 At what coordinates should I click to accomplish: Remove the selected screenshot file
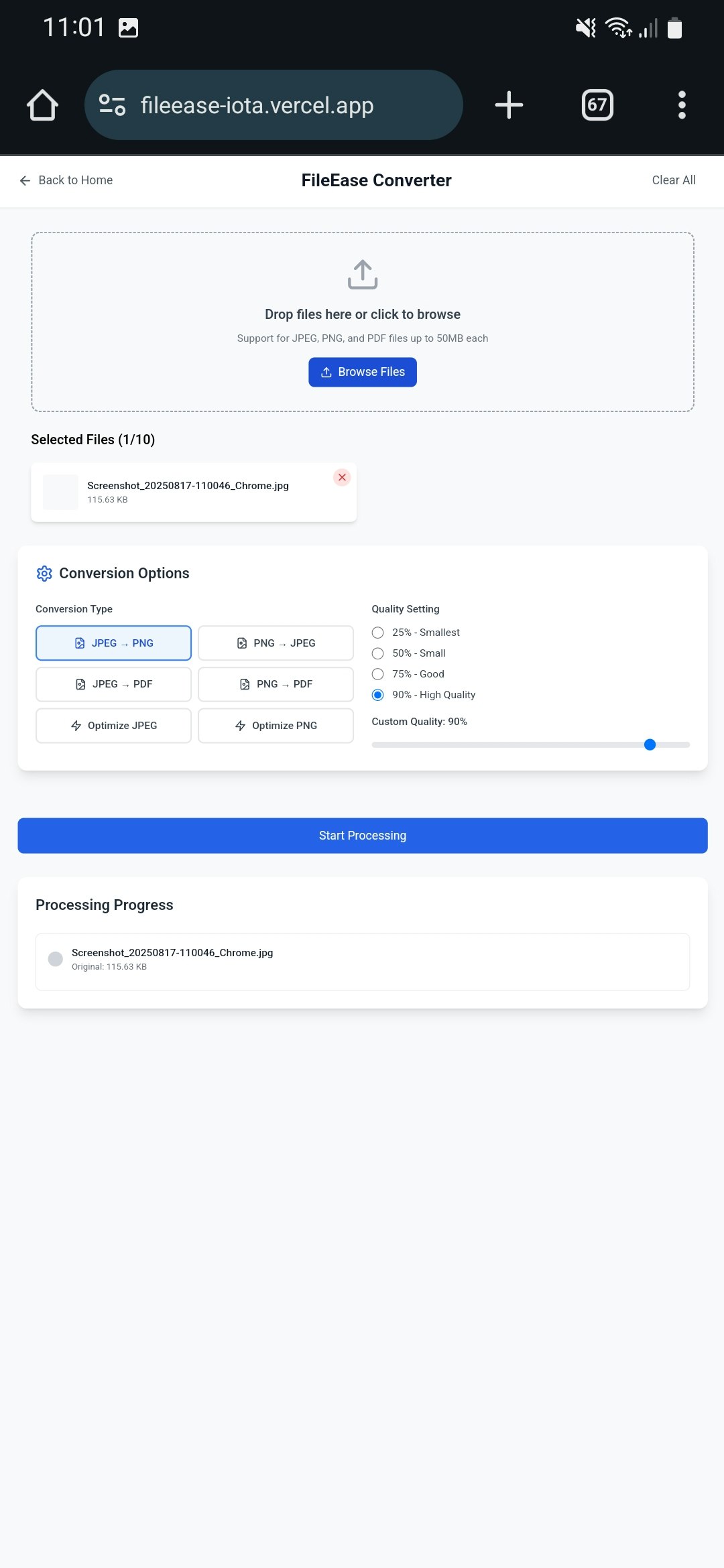click(342, 477)
